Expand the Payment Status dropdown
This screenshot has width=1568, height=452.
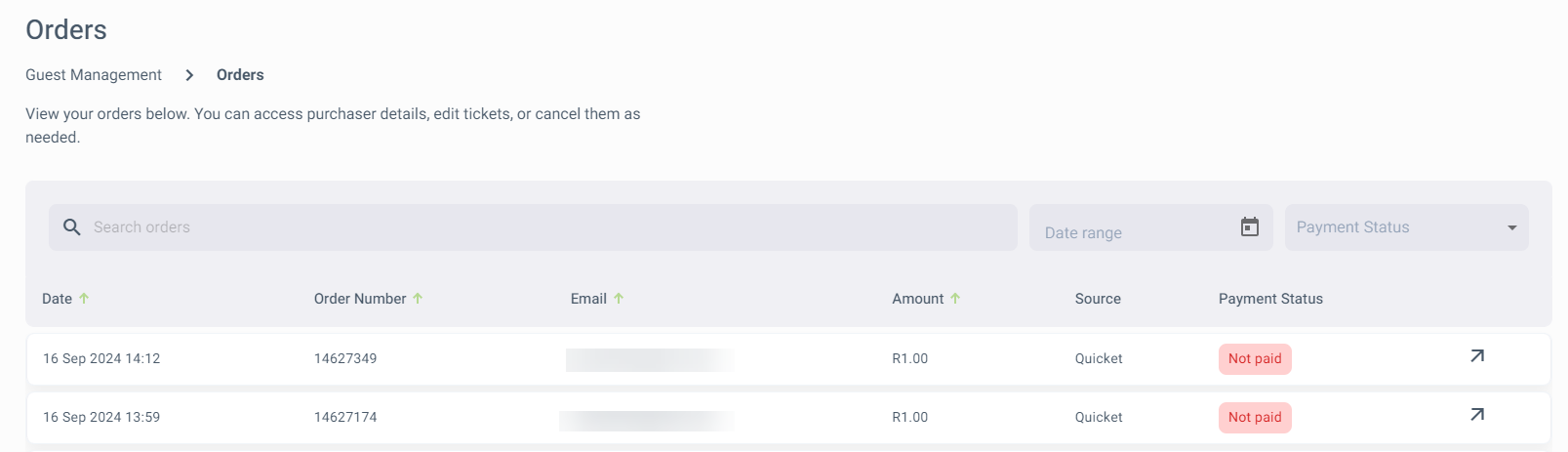pos(1406,227)
